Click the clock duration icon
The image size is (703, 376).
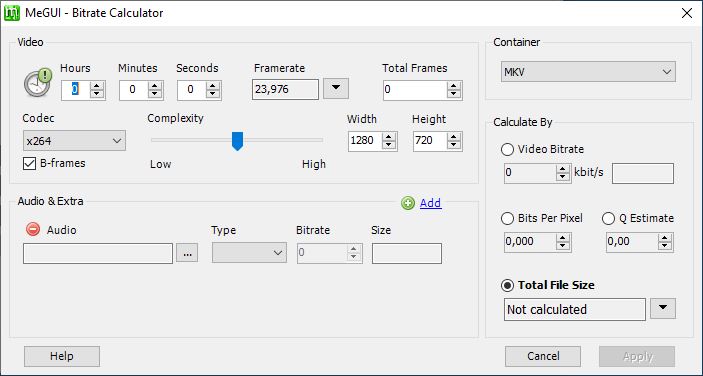(x=38, y=82)
